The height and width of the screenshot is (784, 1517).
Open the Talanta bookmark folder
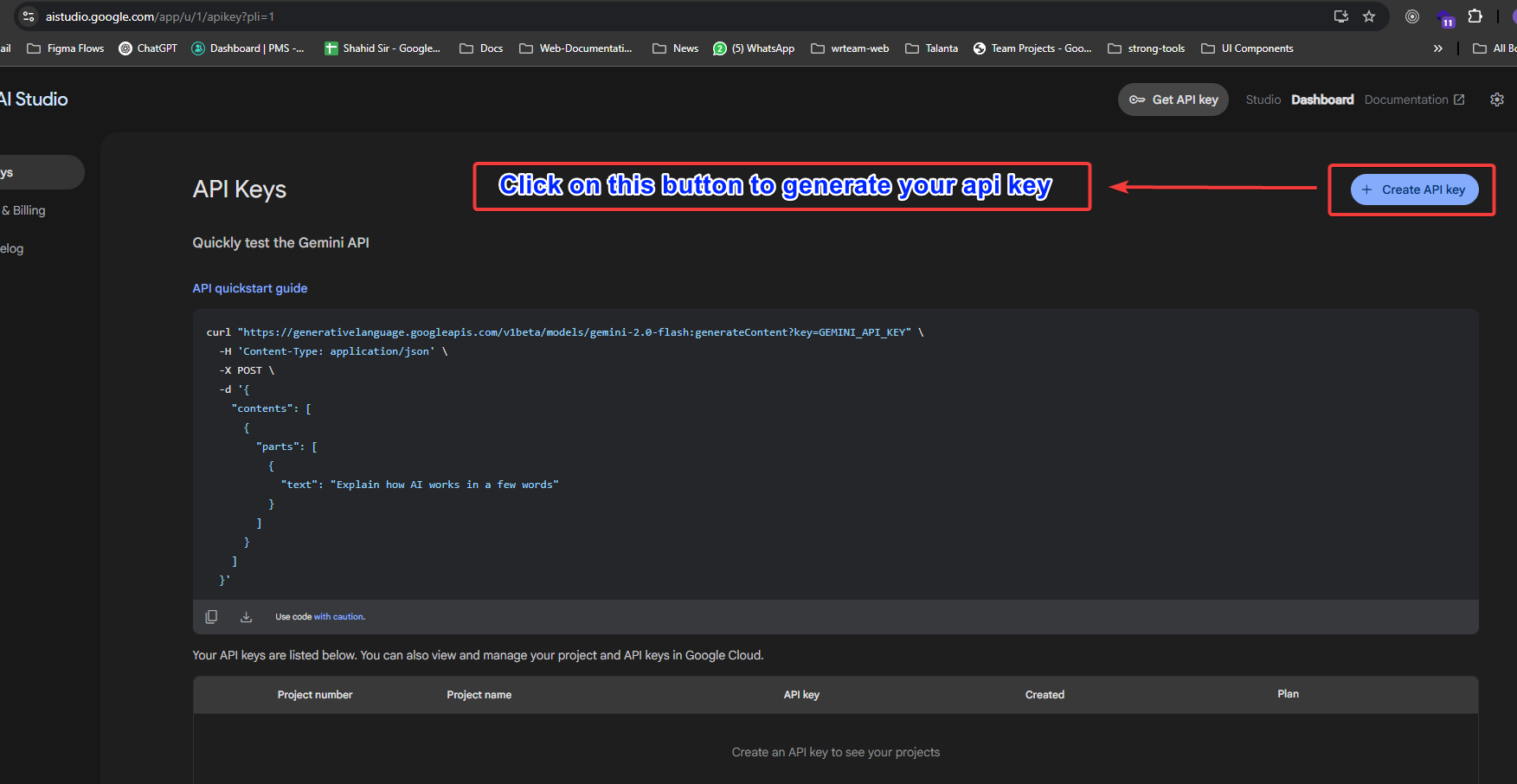point(932,48)
